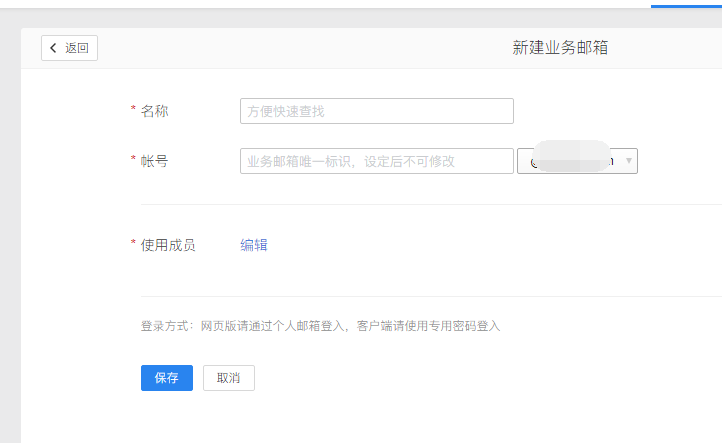Click the 帐号 field label
The height and width of the screenshot is (443, 722).
155,161
